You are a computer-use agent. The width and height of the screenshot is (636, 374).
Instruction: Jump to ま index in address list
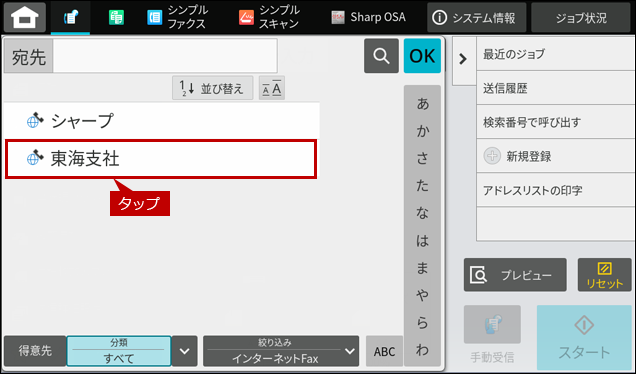pyautogui.click(x=422, y=268)
